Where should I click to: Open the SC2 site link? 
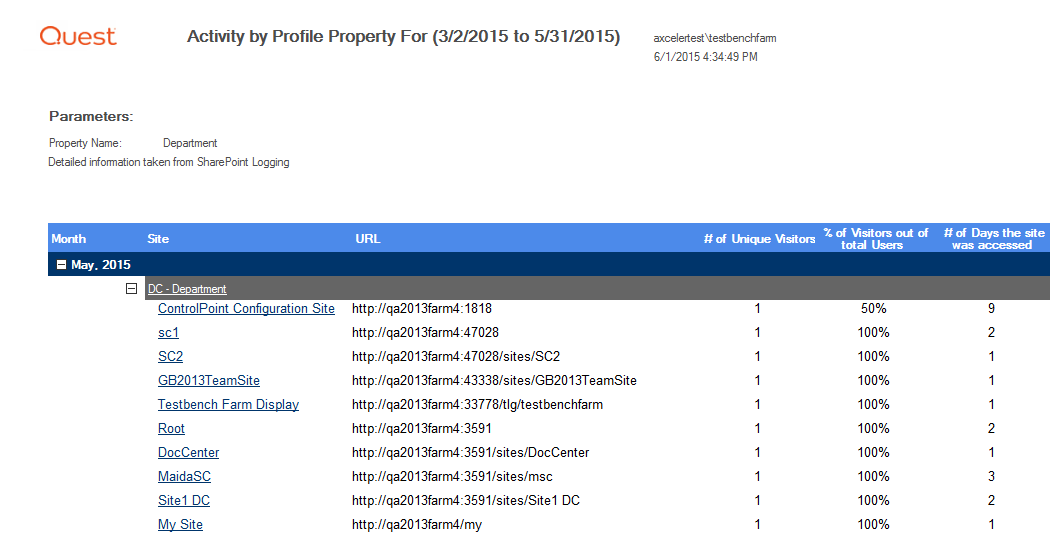coord(170,357)
